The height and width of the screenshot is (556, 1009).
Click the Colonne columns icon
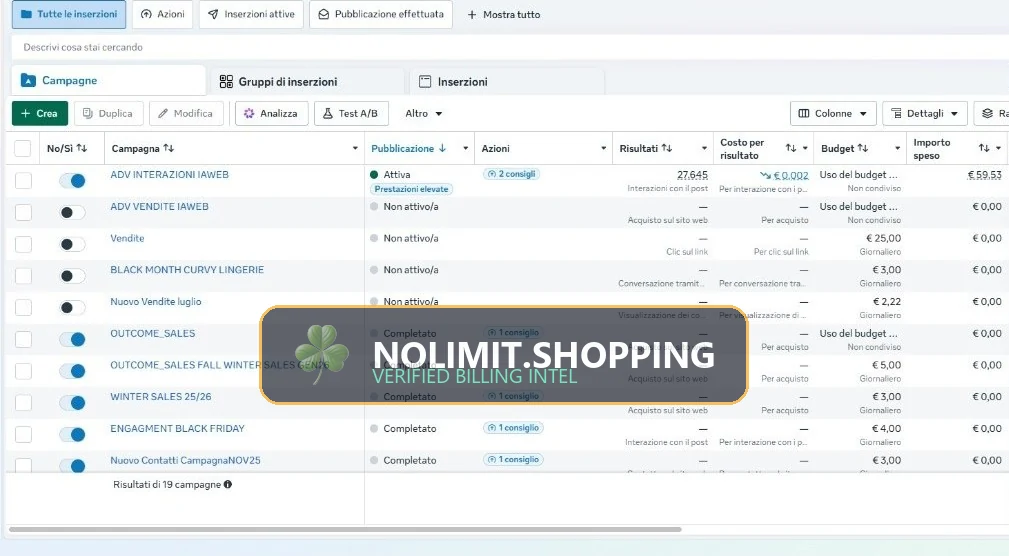click(x=804, y=113)
